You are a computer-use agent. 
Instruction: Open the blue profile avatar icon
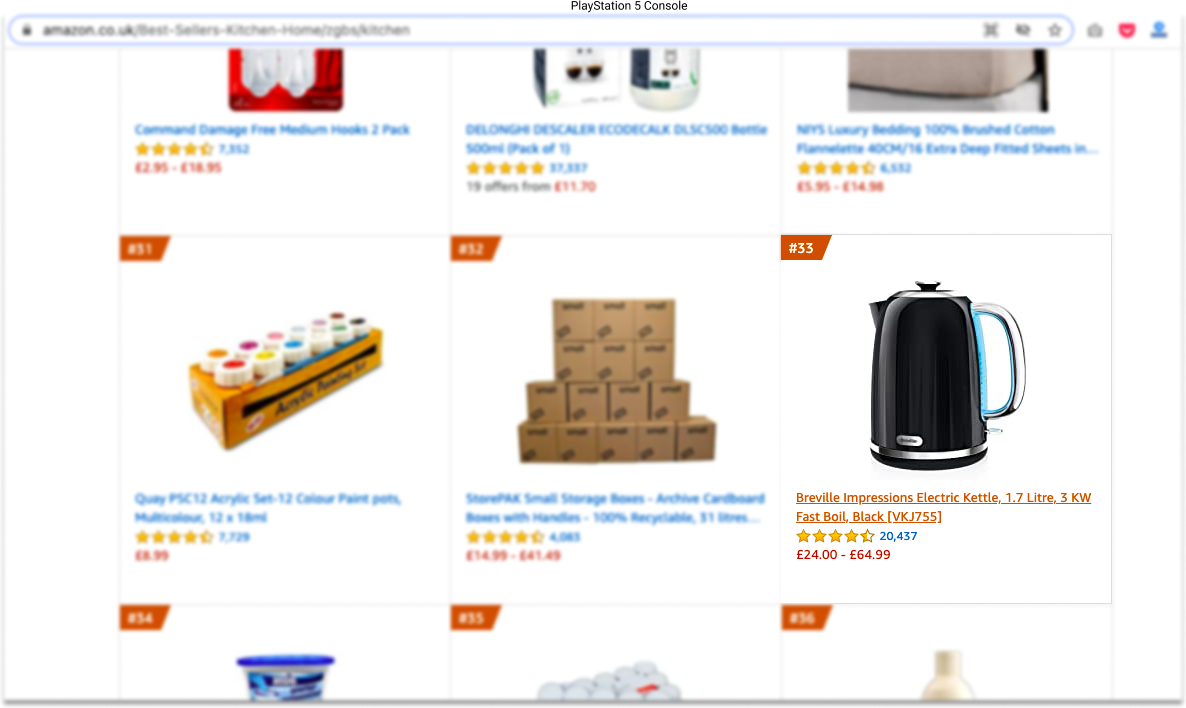[x=1159, y=30]
